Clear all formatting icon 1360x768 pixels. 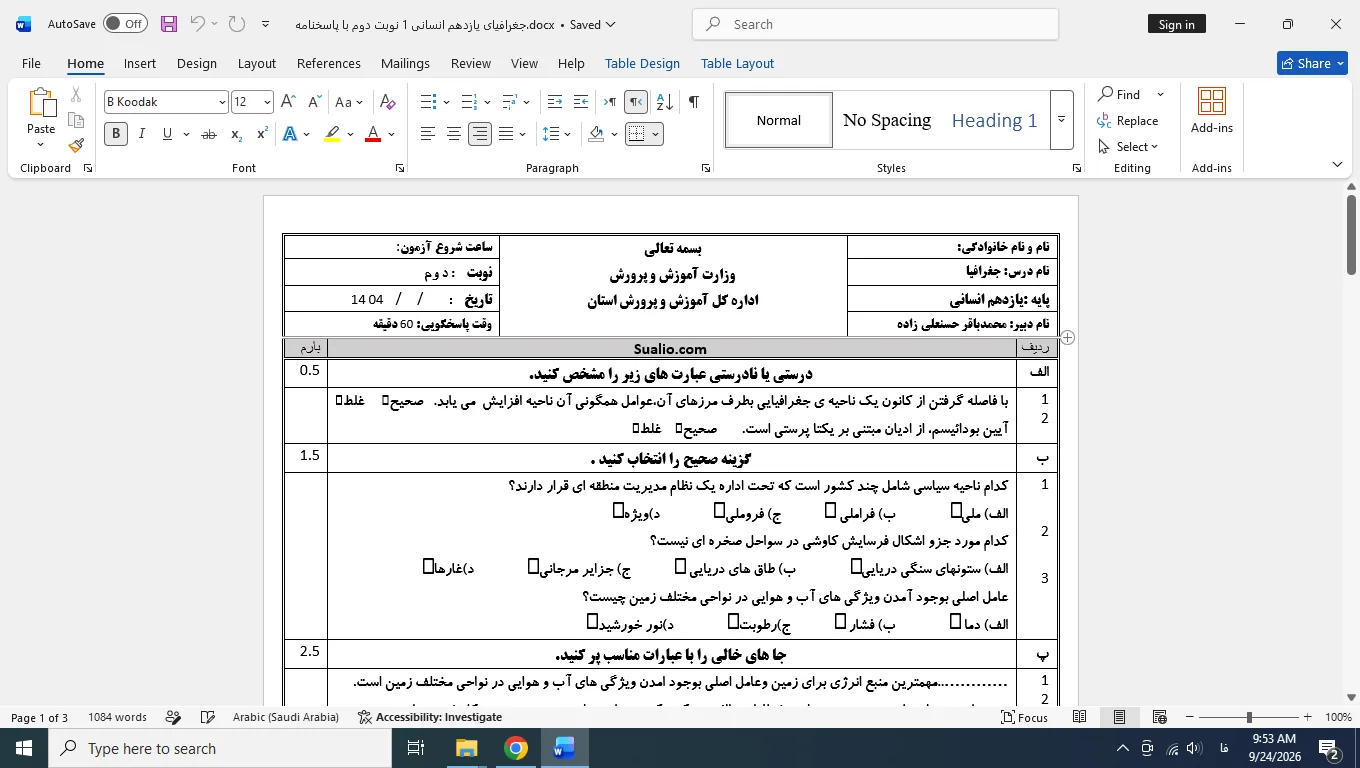388,102
